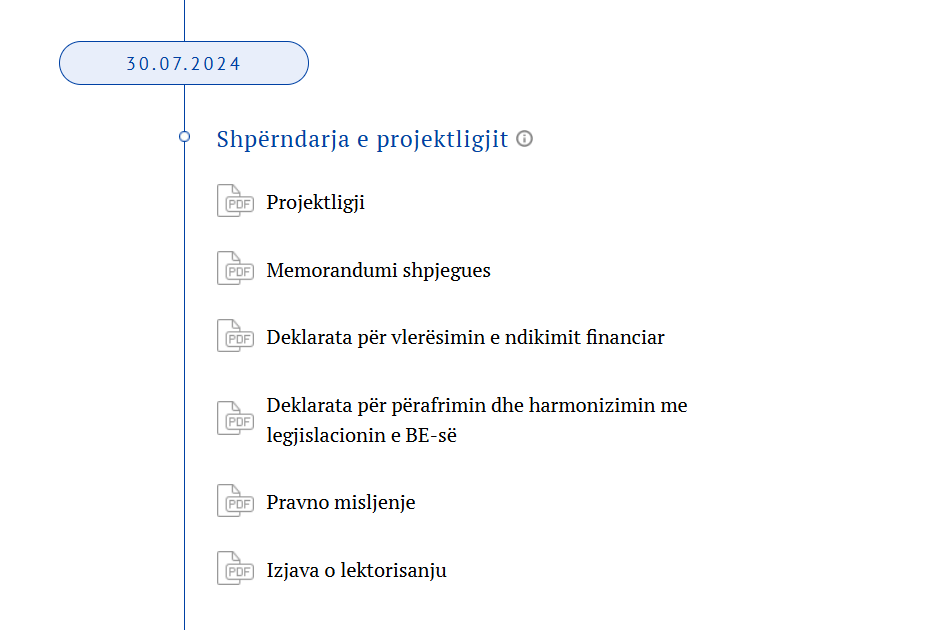Viewport: 930px width, 630px height.
Task: Open the Izjava o lektorisanju link
Action: 356,570
